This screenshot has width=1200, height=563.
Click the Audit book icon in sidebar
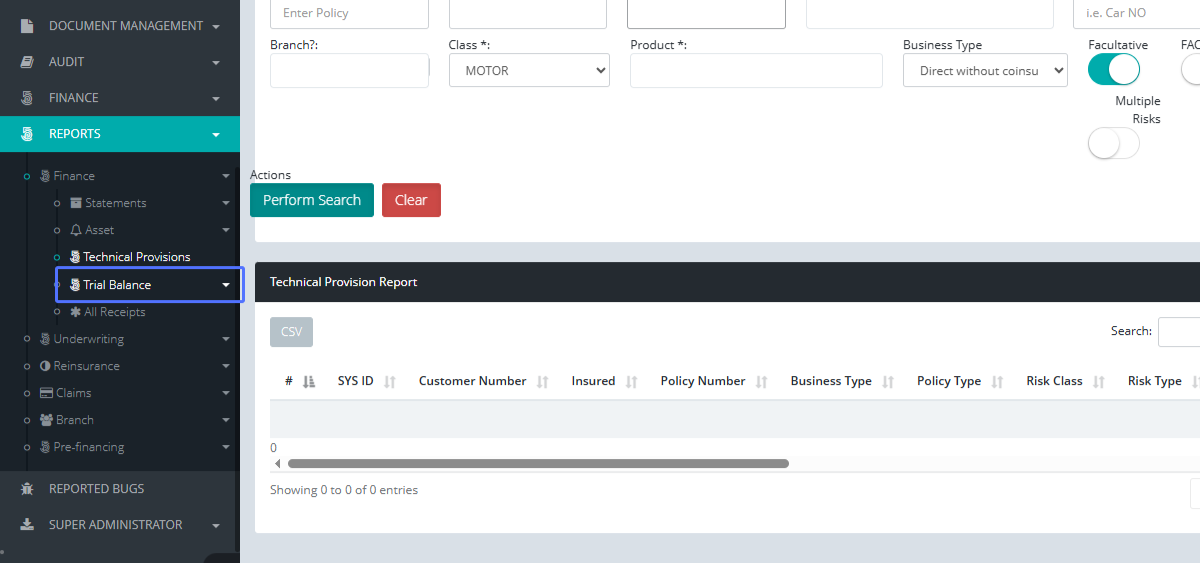(x=27, y=62)
